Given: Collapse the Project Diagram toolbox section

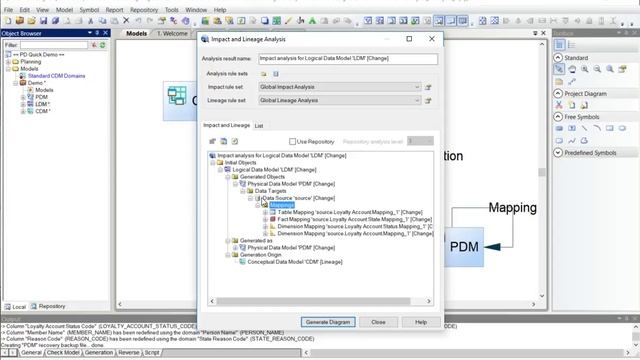Looking at the screenshot, I should coord(558,93).
